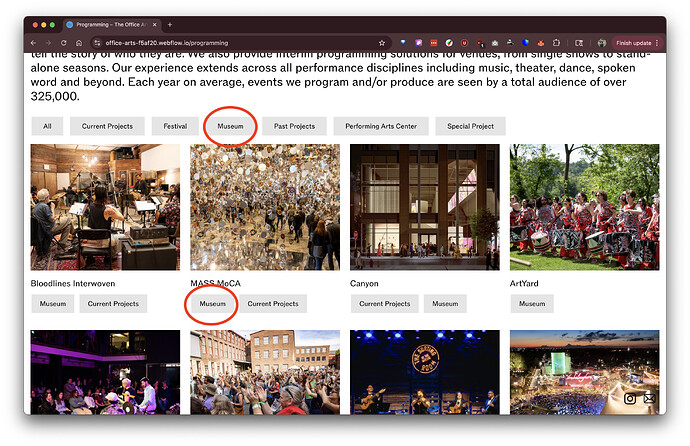Open the Extensions puzzle menu
The width and height of the screenshot is (690, 446).
[556, 43]
